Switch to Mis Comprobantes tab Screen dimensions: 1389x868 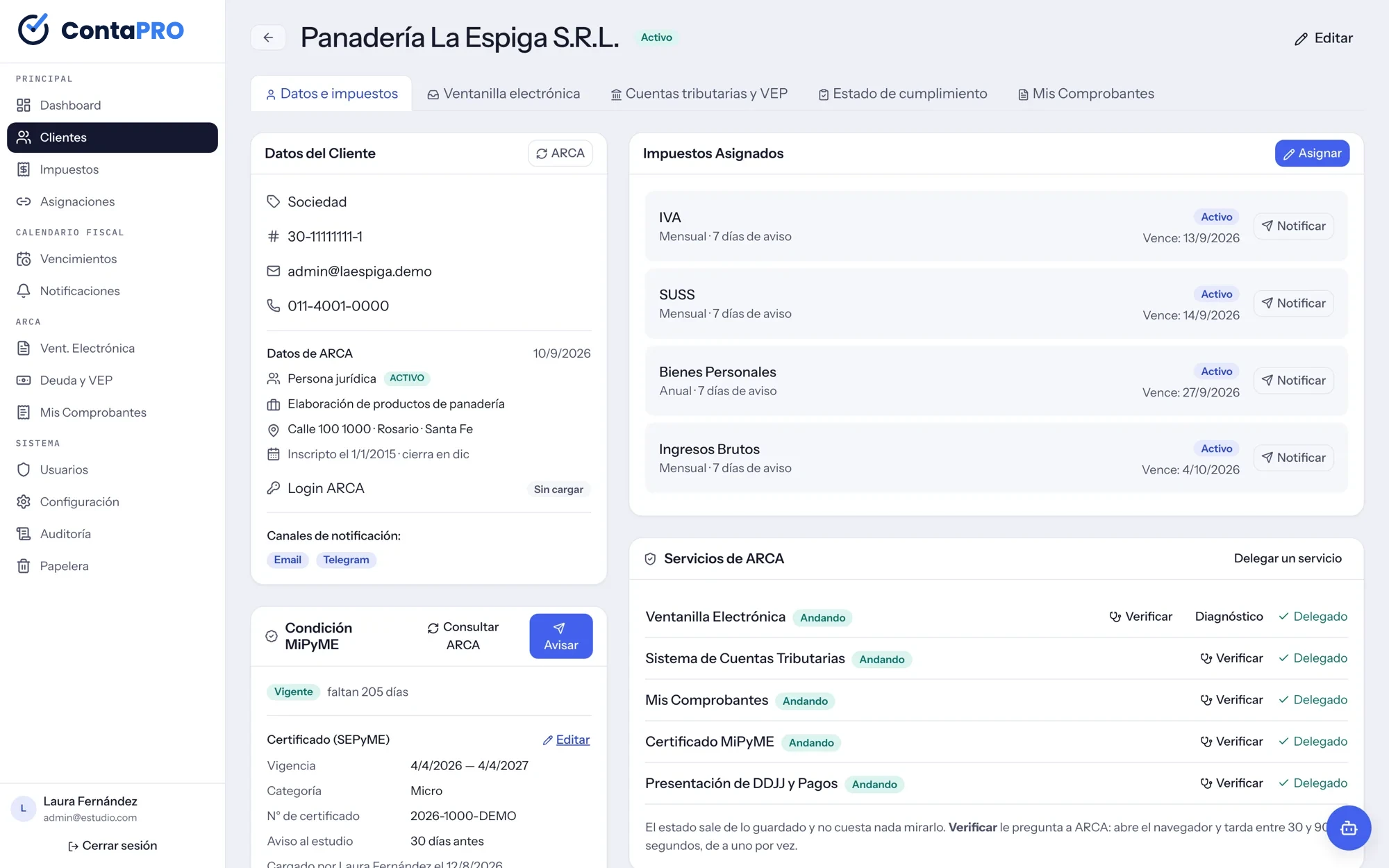click(x=1086, y=94)
